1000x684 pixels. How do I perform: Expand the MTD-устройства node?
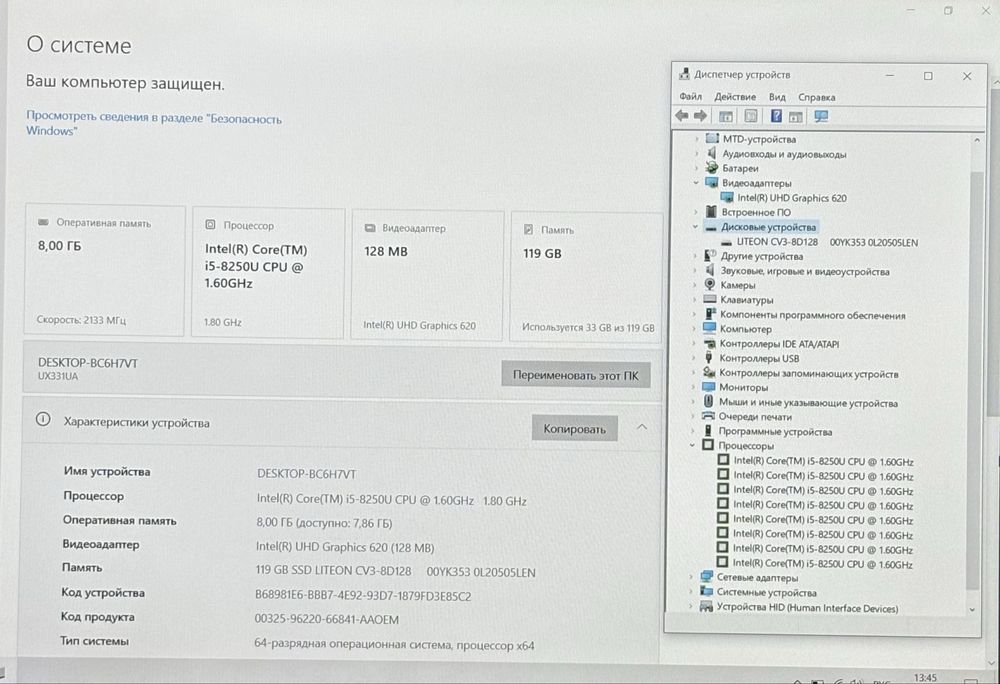coord(696,138)
